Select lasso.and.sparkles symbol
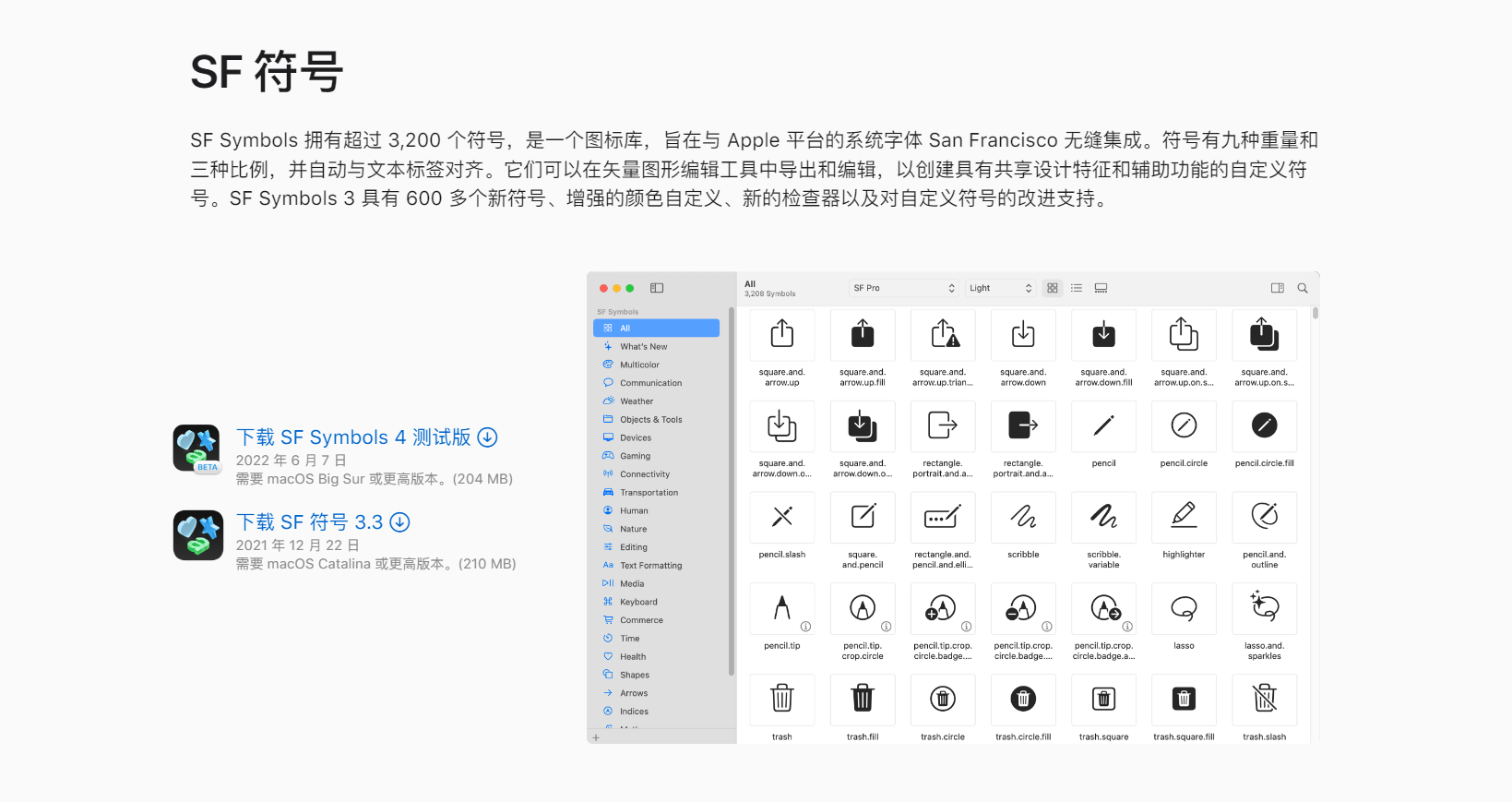The width and height of the screenshot is (1512, 802). pos(1264,608)
